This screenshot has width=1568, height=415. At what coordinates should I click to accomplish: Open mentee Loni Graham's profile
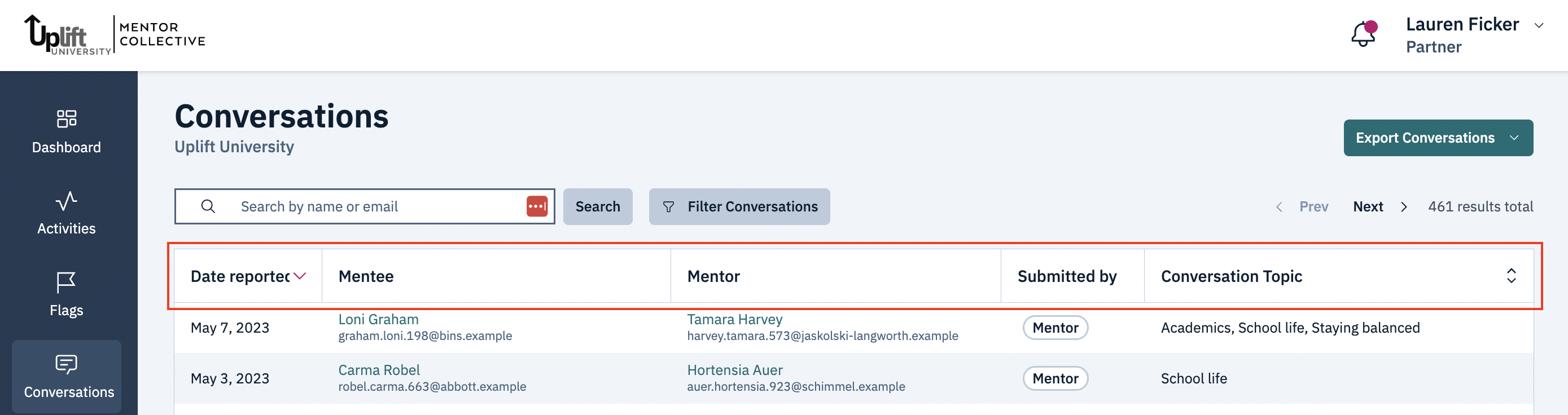(x=378, y=319)
